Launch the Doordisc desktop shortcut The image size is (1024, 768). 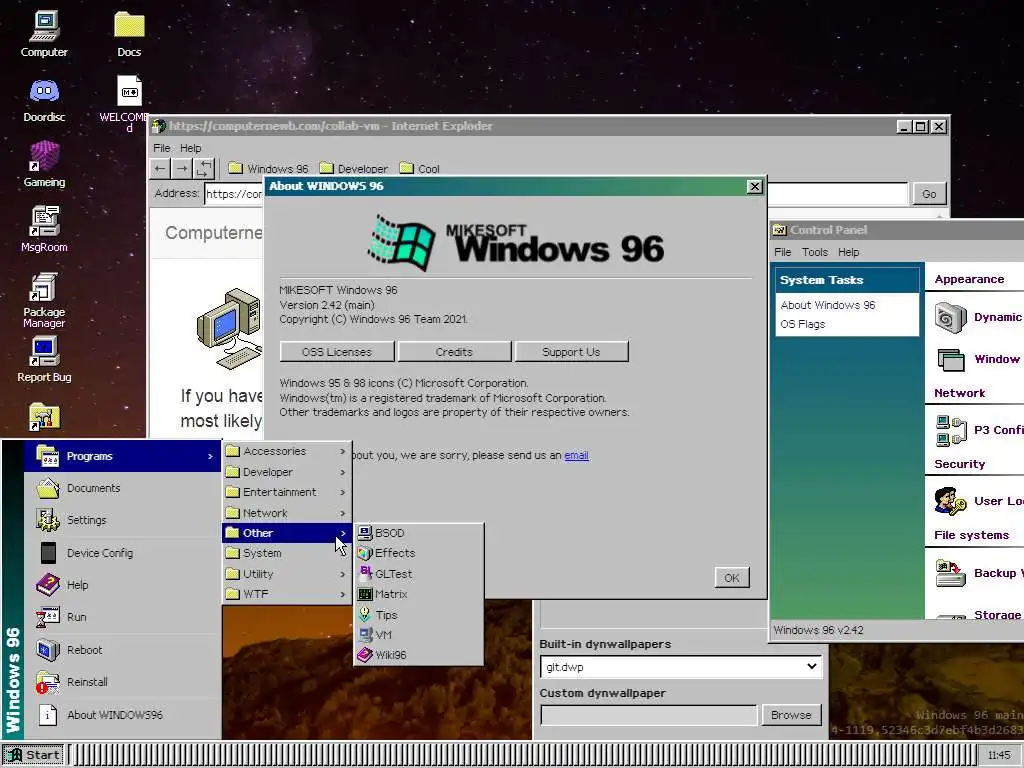pyautogui.click(x=44, y=99)
